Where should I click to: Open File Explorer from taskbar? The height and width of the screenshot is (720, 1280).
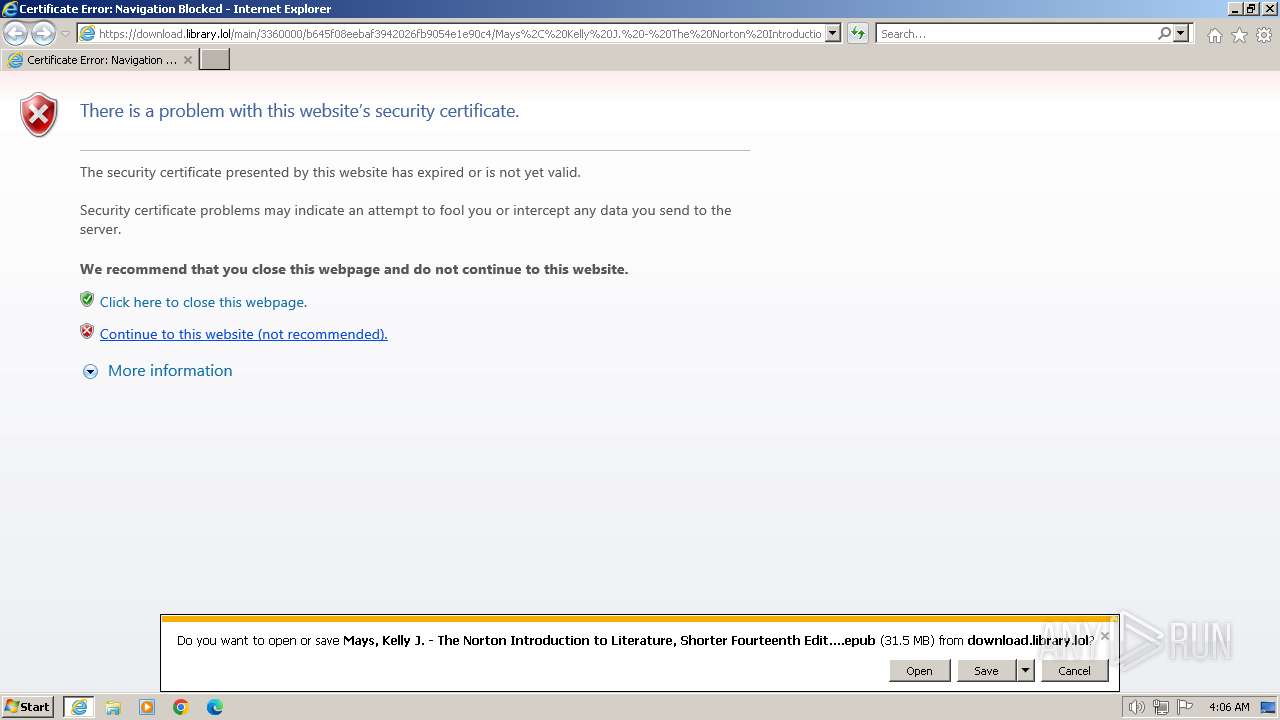point(113,707)
